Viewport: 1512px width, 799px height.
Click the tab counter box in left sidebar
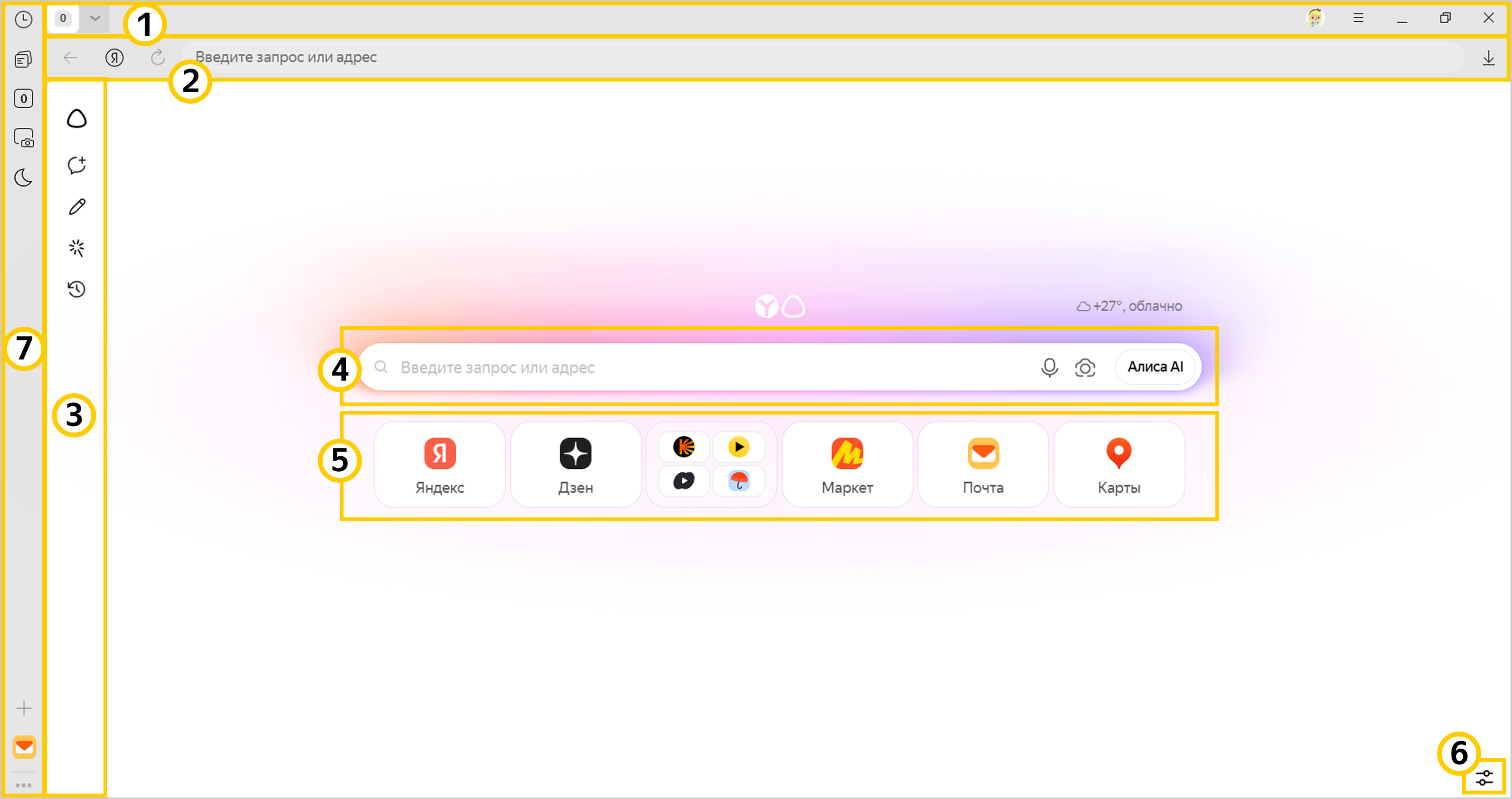(24, 99)
